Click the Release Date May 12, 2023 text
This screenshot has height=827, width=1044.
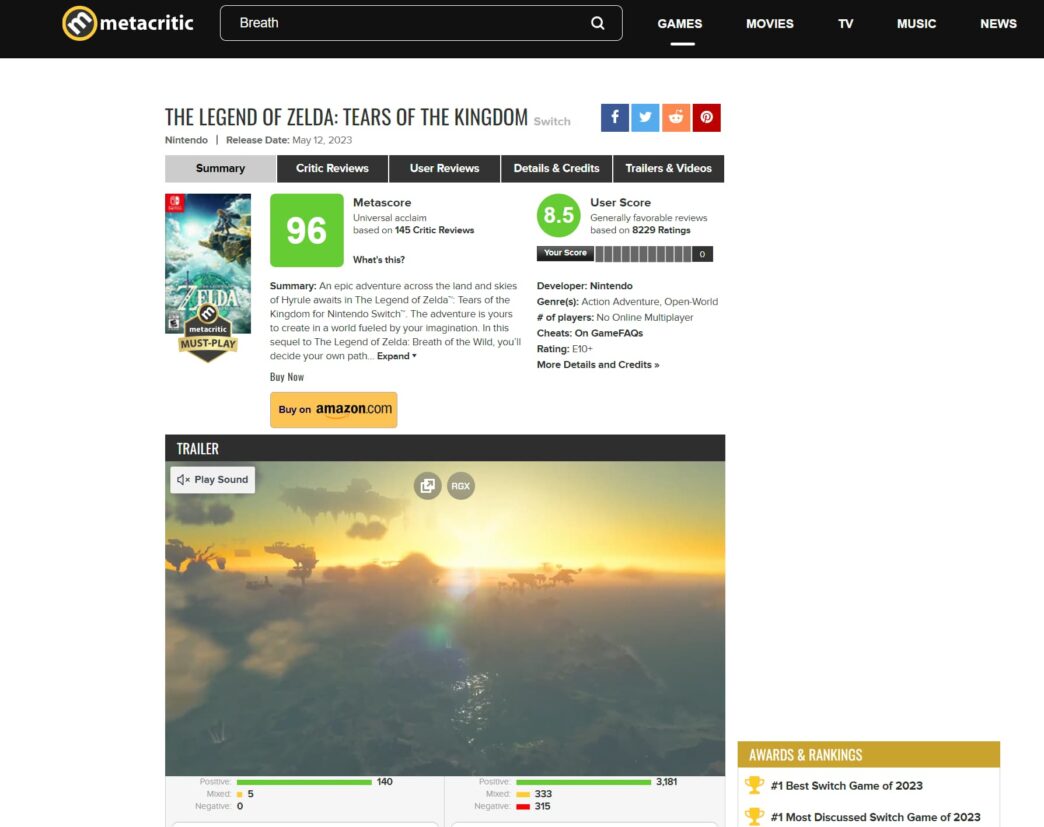pyautogui.click(x=289, y=140)
